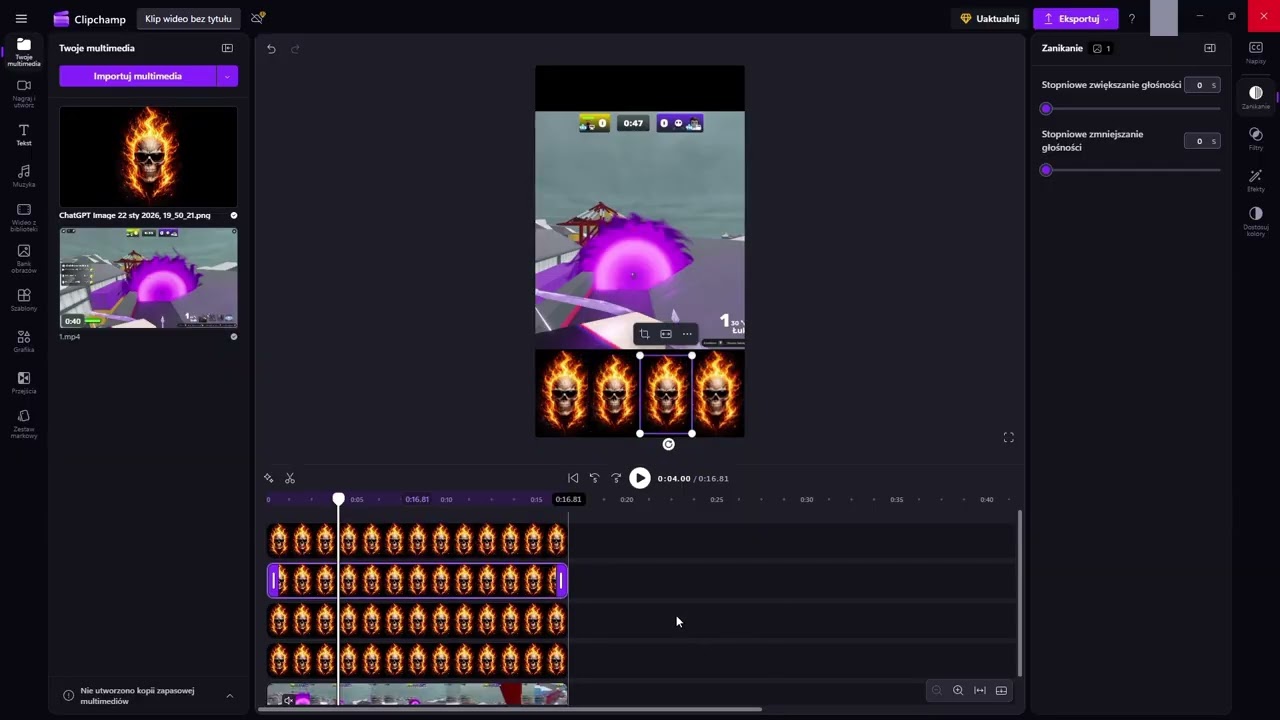Open more options on floating toolbar
Screen dimensions: 1280x720
coord(687,334)
